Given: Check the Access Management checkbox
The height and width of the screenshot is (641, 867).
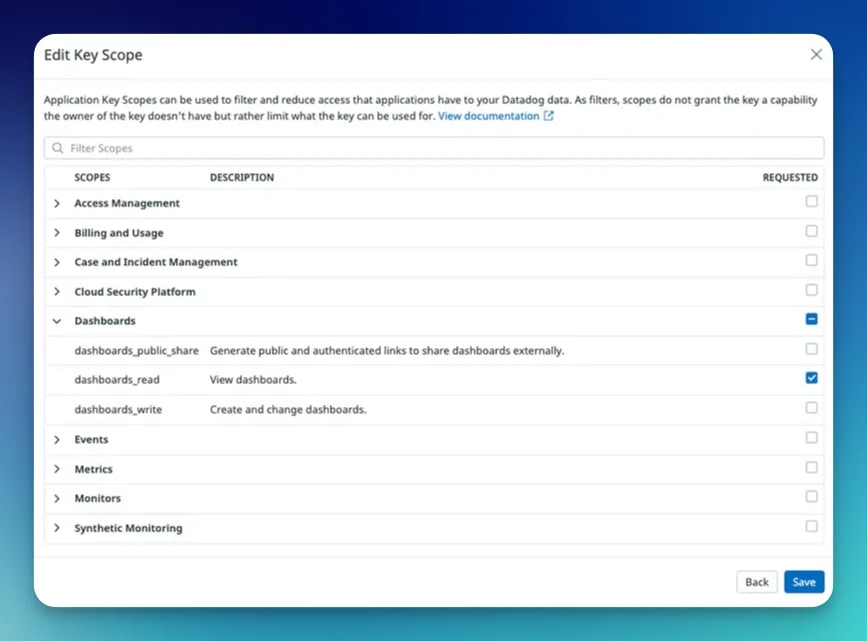Looking at the screenshot, I should click(811, 201).
